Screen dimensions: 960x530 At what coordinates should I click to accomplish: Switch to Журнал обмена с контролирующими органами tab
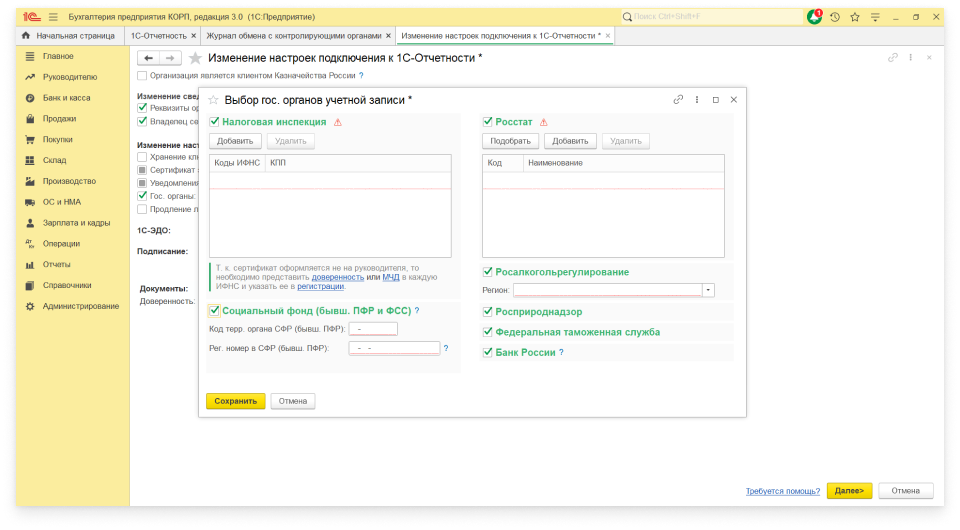click(293, 36)
